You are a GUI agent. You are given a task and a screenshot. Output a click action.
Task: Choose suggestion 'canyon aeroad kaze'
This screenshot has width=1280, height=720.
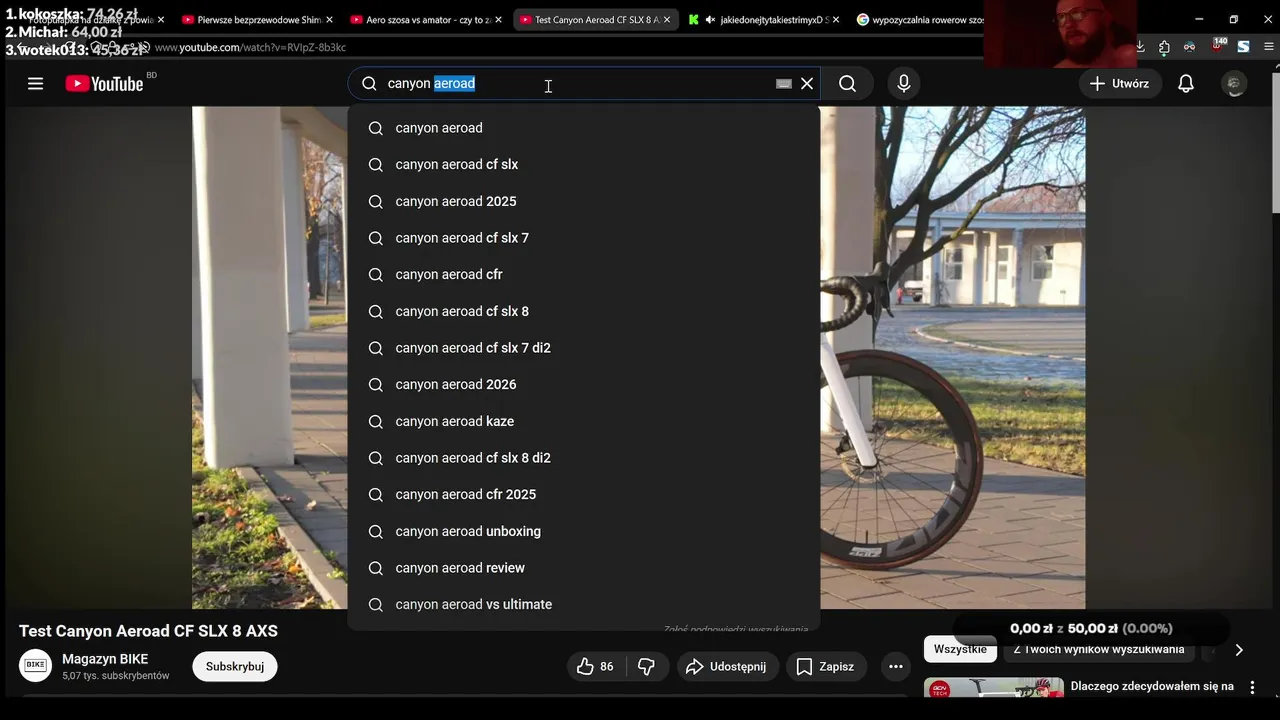[x=584, y=421]
